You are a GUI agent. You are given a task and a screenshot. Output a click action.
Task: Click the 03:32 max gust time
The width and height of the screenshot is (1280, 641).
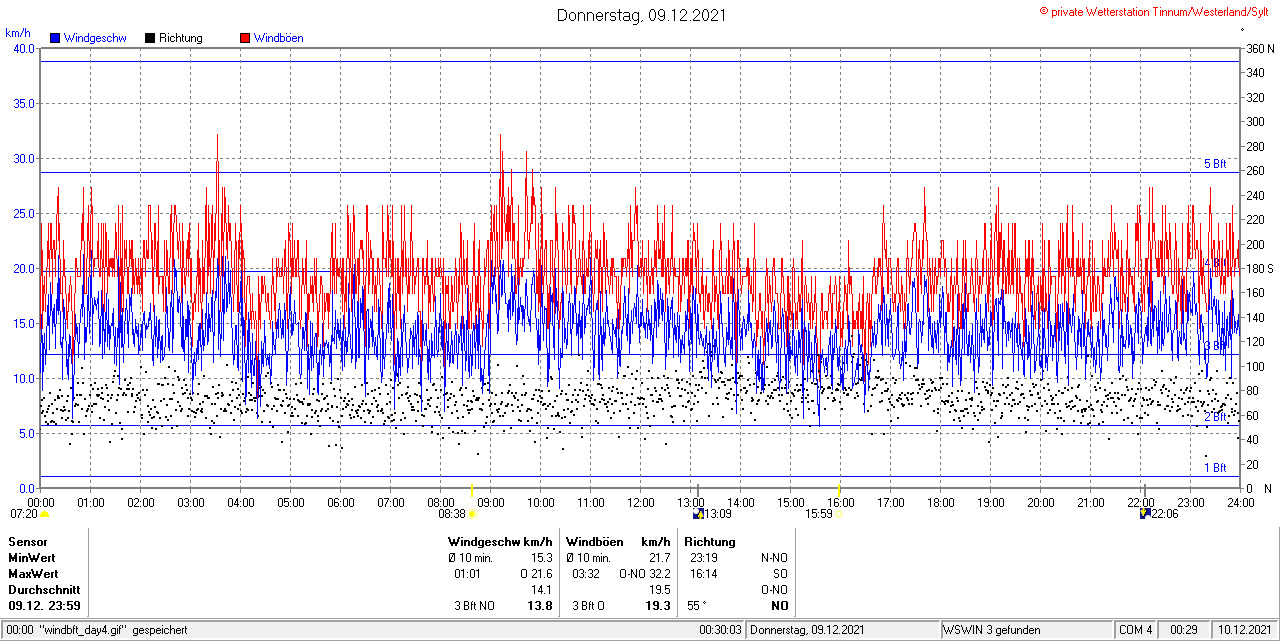[x=586, y=574]
